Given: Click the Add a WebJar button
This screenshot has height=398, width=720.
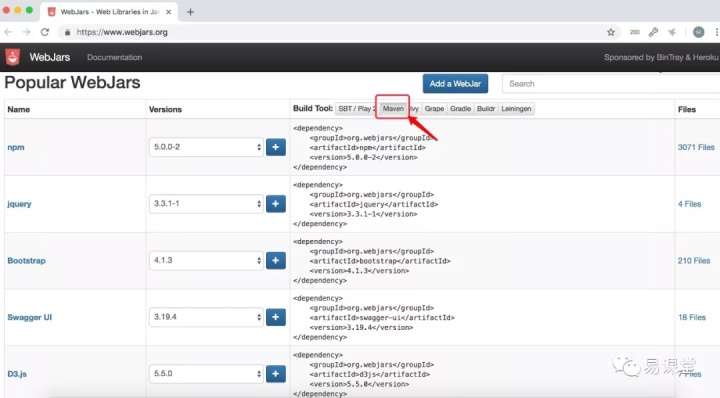Looking at the screenshot, I should pyautogui.click(x=455, y=84).
